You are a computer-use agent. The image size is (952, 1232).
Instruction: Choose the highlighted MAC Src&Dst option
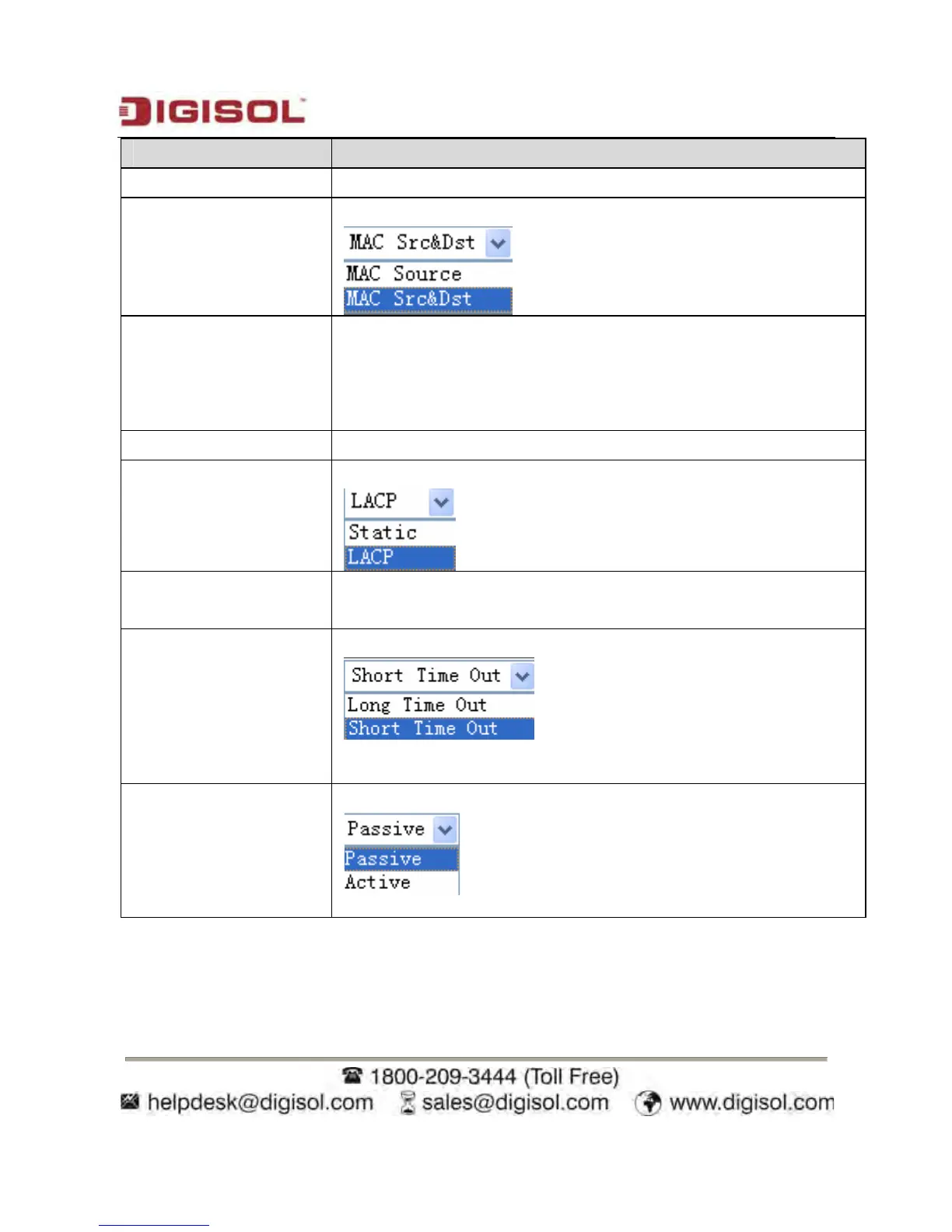pyautogui.click(x=428, y=299)
